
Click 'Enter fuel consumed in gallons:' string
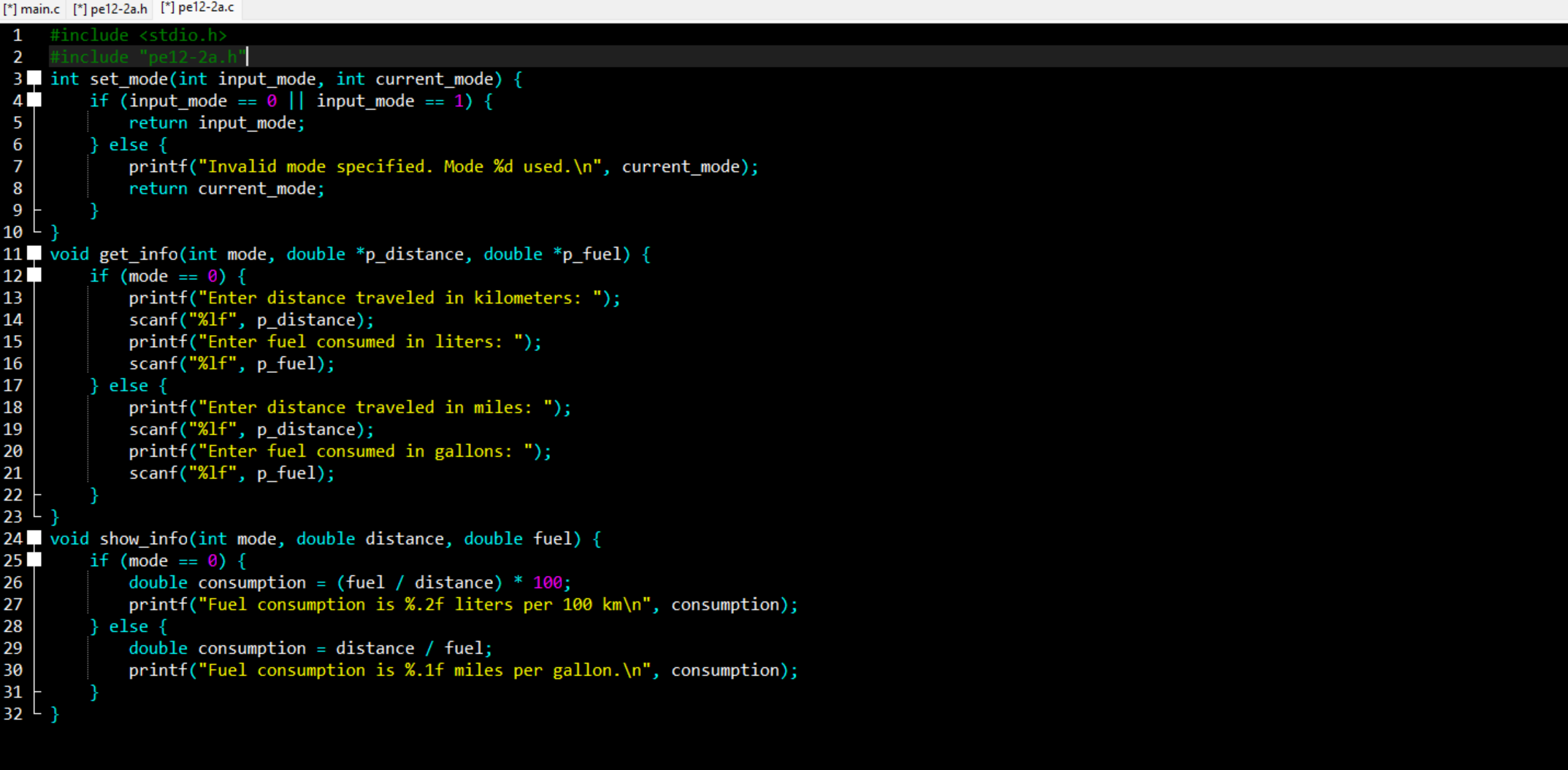point(366,451)
